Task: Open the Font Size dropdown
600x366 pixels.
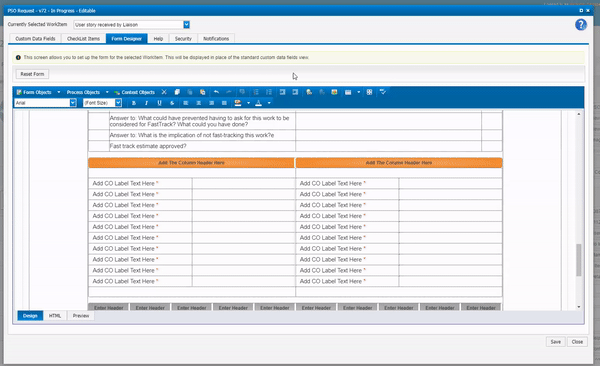Action: 118,103
